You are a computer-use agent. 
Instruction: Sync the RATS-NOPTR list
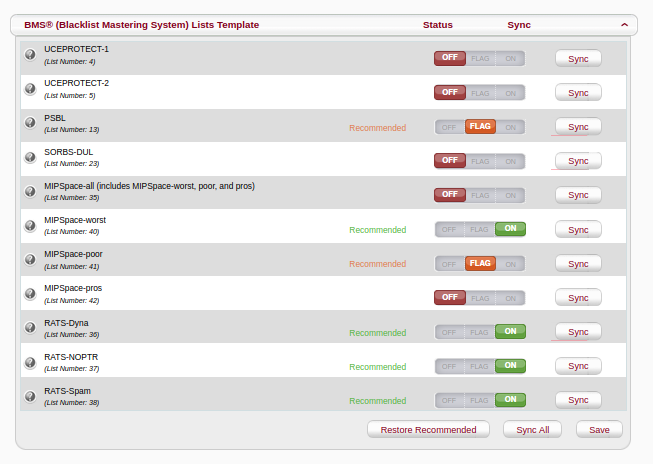578,366
